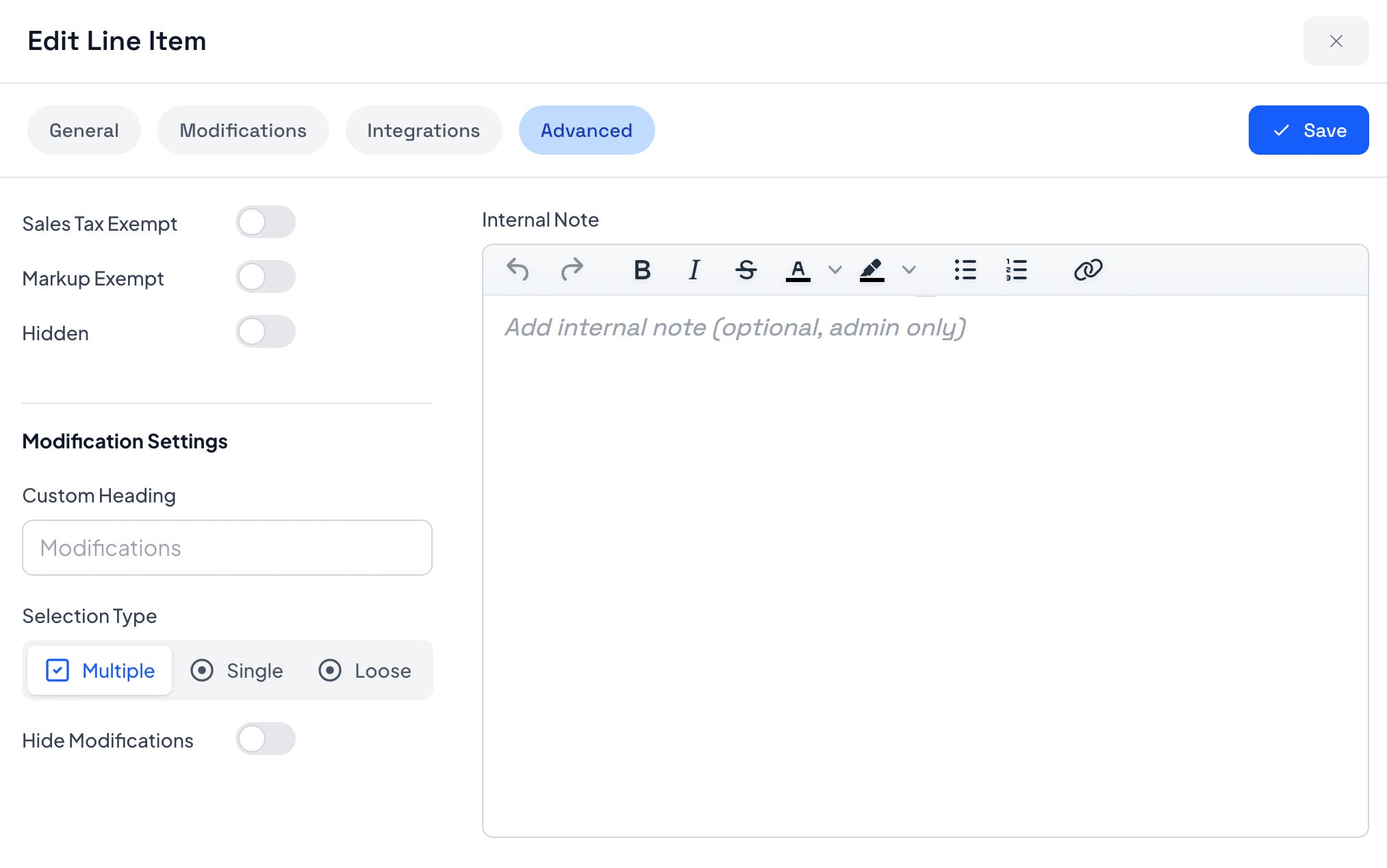This screenshot has height=868, width=1387.
Task: Open the Integrations tab
Action: (423, 130)
